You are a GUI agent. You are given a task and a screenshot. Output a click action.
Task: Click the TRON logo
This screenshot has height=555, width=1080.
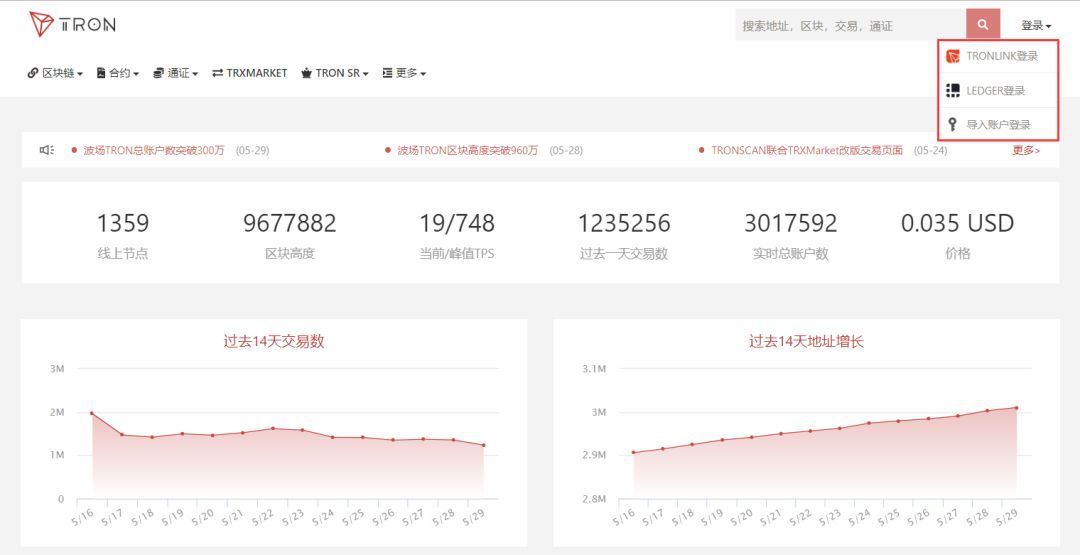click(72, 25)
